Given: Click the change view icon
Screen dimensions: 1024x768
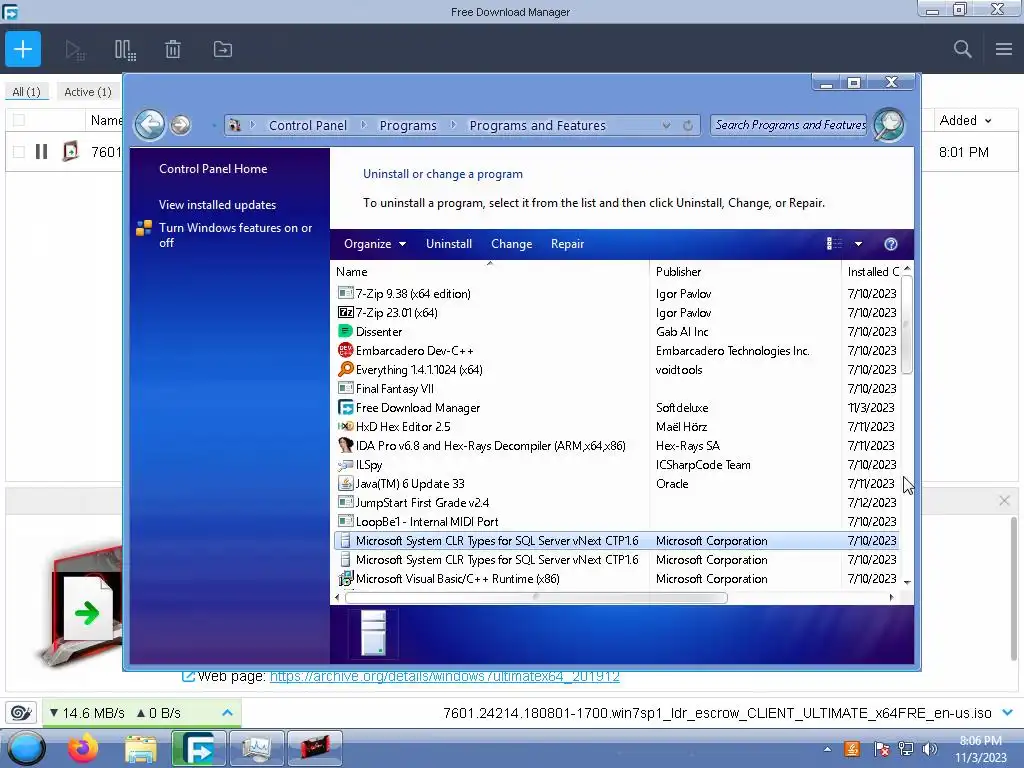Looking at the screenshot, I should (834, 244).
